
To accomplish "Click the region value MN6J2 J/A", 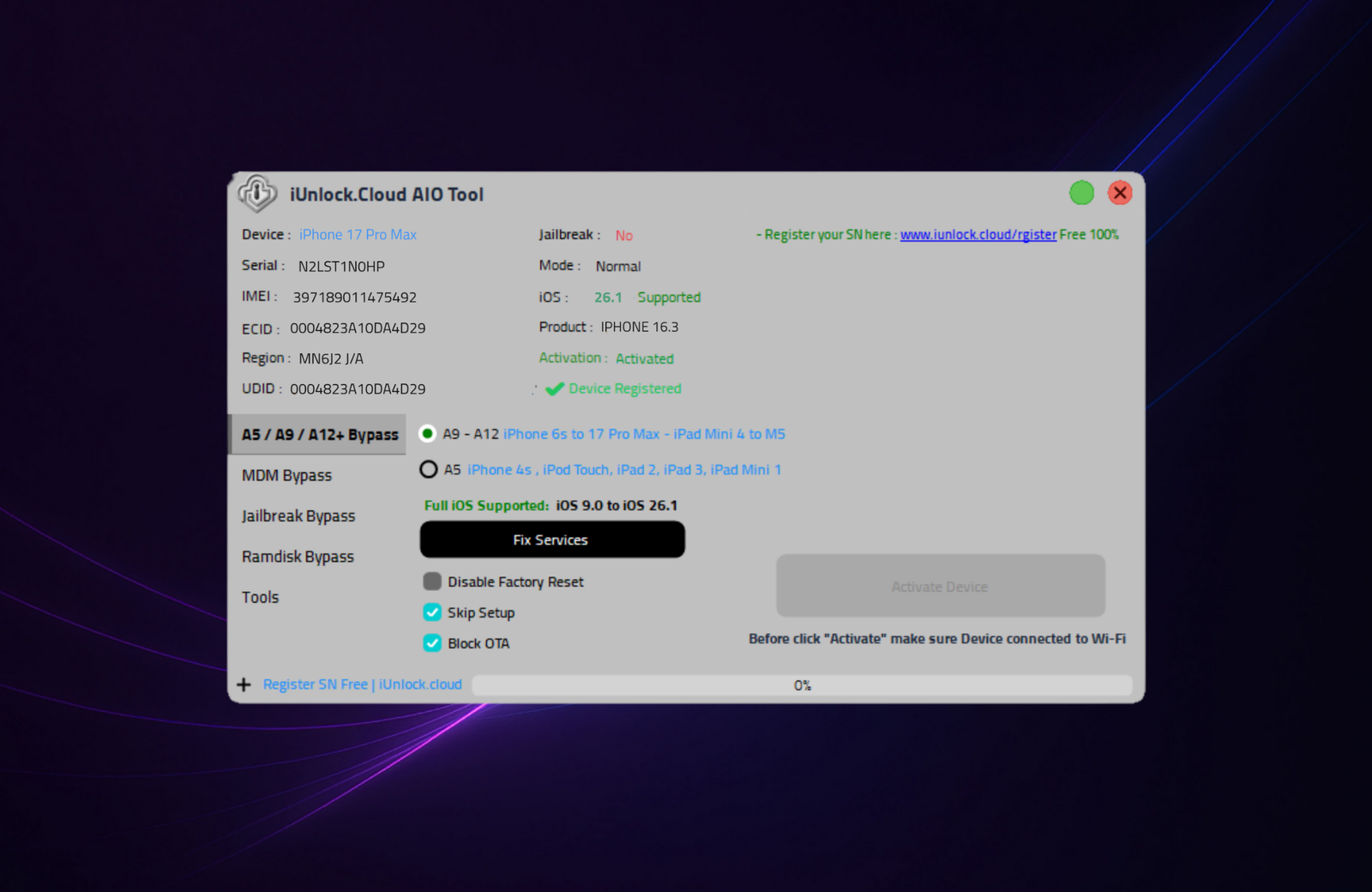I will pyautogui.click(x=331, y=359).
